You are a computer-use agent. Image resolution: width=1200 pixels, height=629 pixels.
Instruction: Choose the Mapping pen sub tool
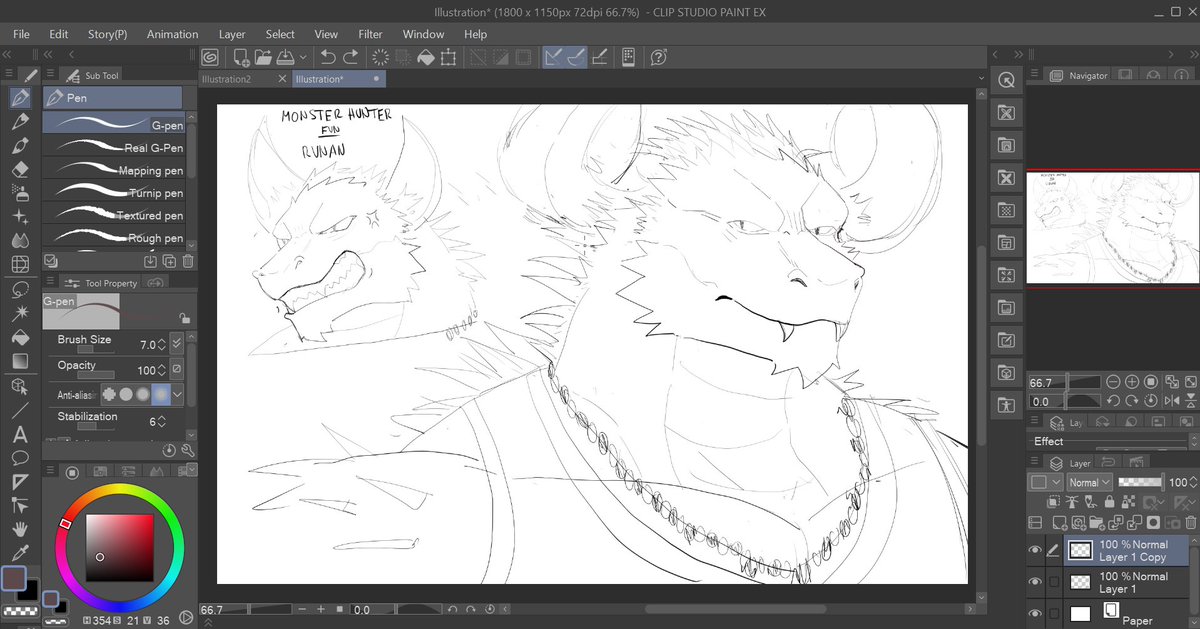[113, 170]
